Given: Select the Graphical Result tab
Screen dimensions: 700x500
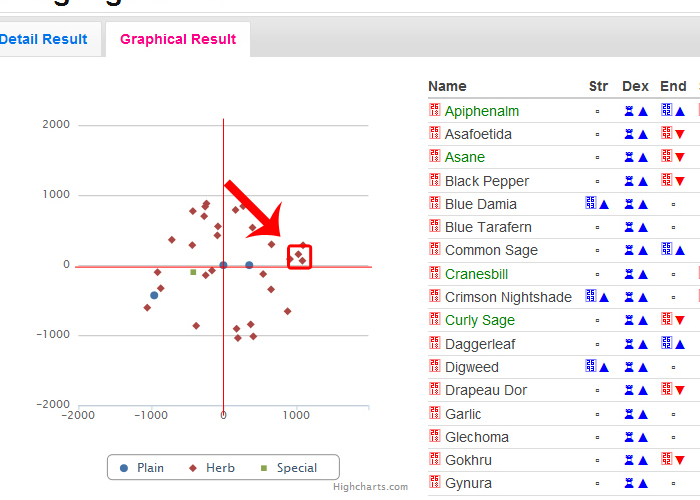Looking at the screenshot, I should coord(178,40).
